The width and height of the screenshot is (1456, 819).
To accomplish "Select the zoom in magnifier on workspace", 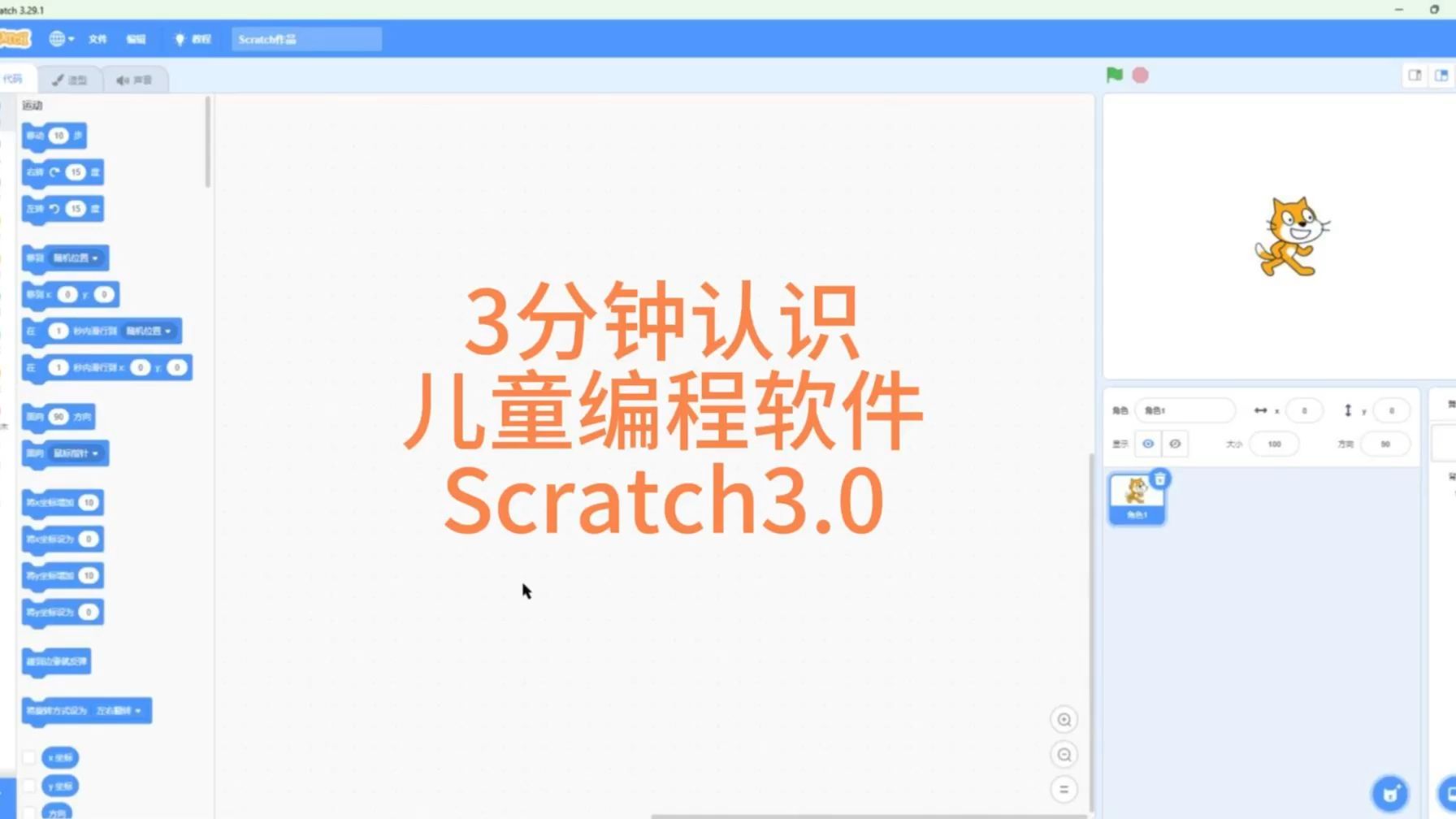I will 1063,720.
